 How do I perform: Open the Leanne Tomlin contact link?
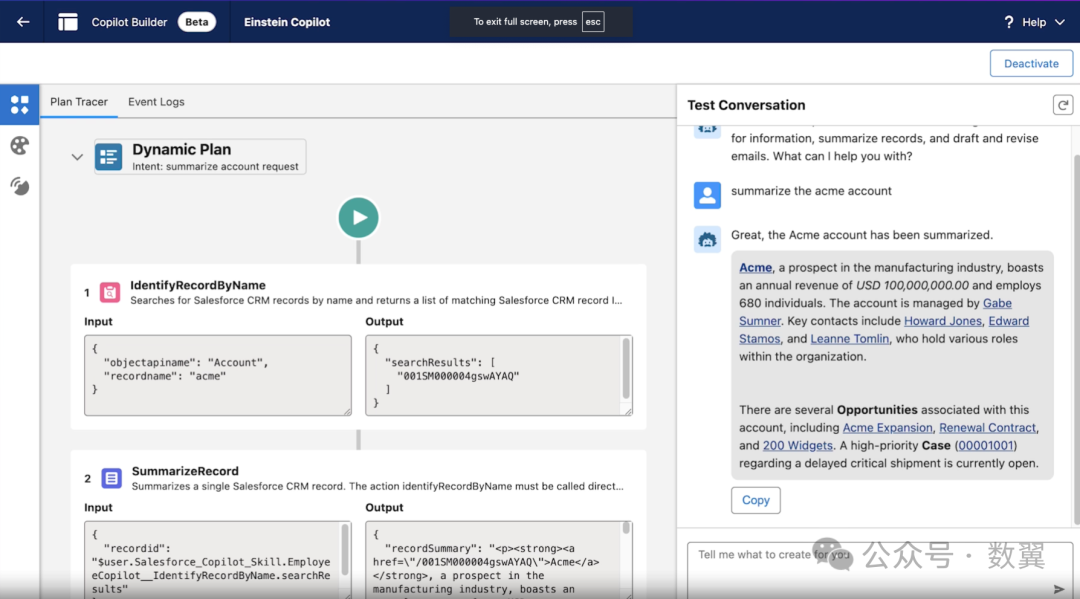tap(849, 339)
